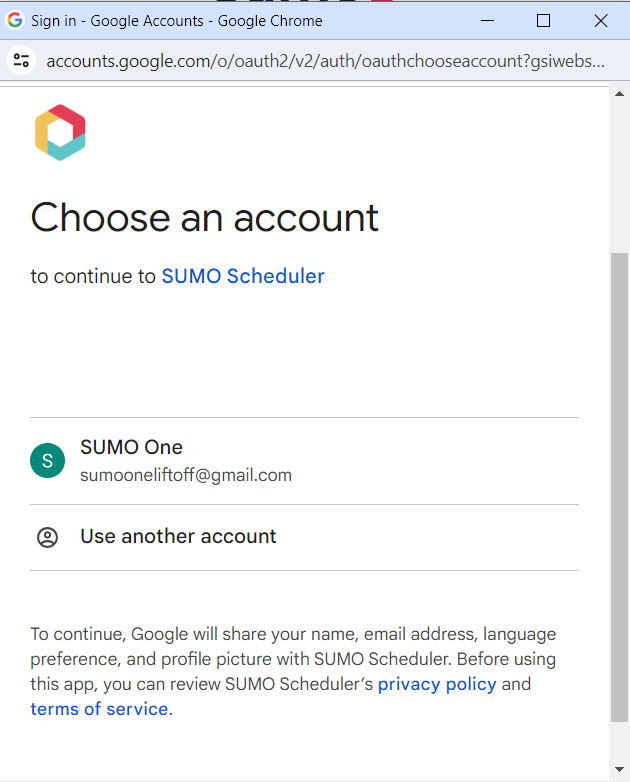Click the SUMO hexagon logo
Image resolution: width=630 pixels, height=782 pixels.
pos(60,132)
